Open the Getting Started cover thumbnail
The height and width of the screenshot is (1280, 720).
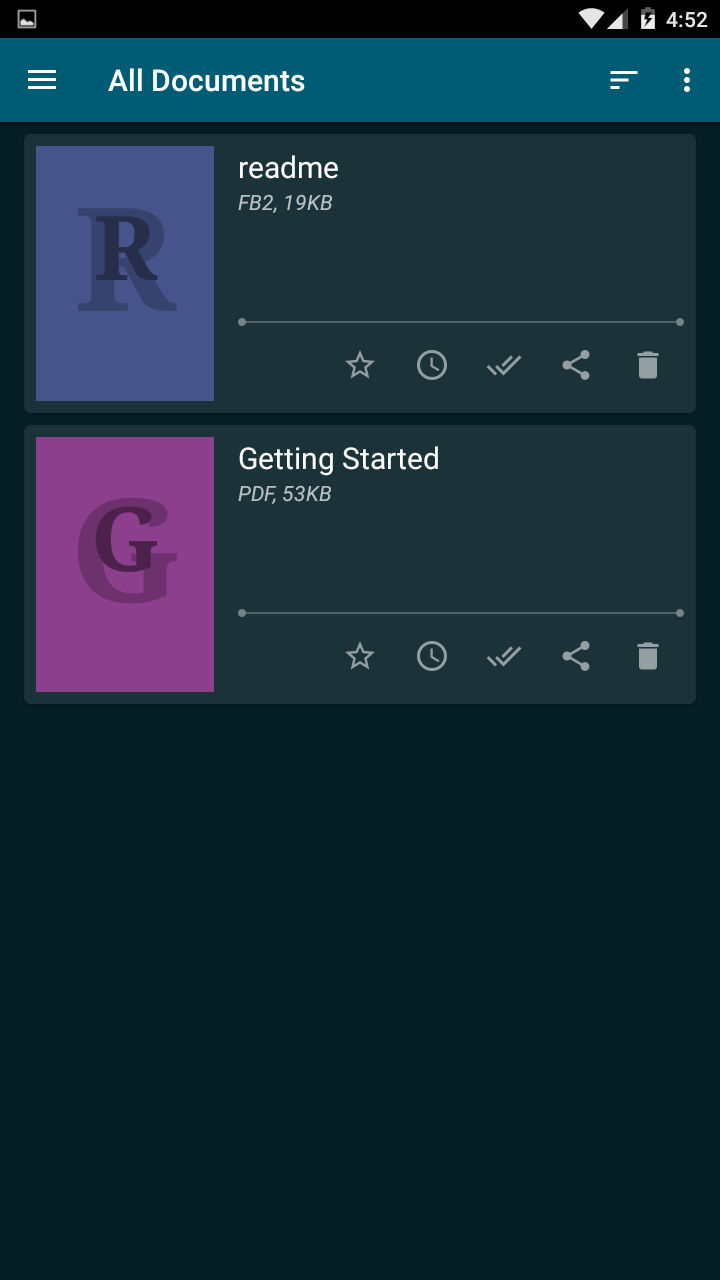tap(125, 564)
